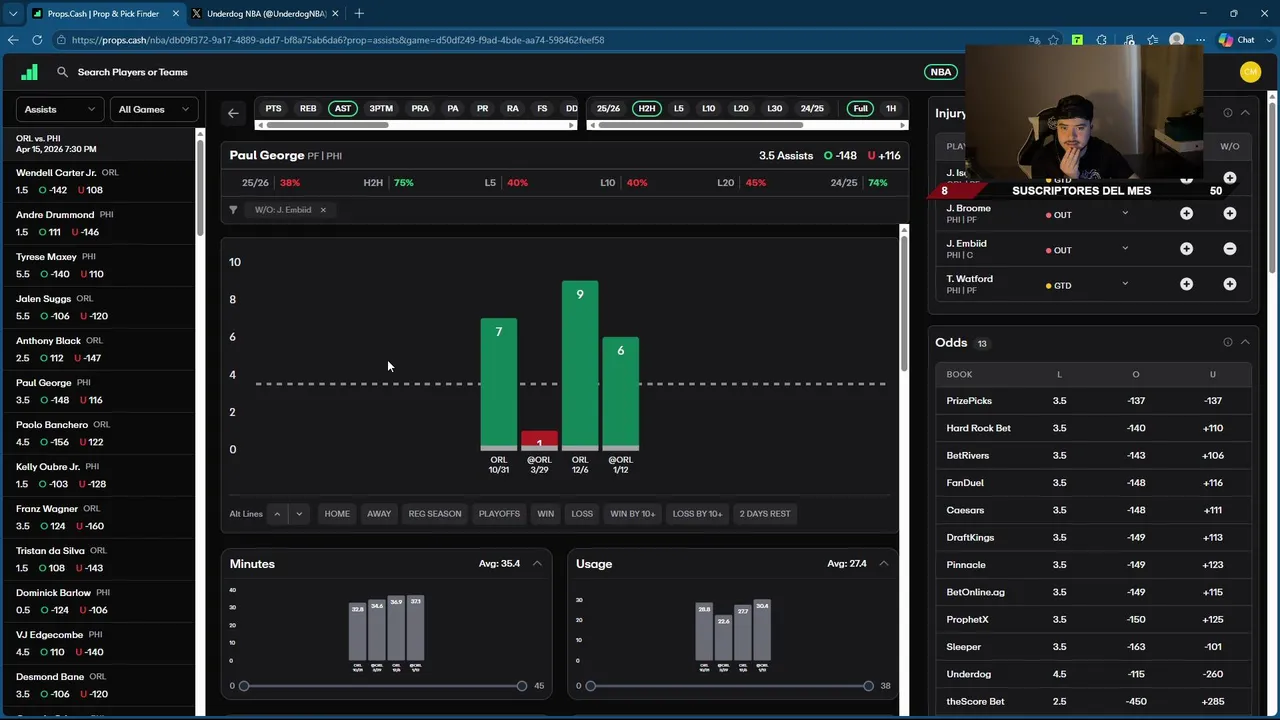Click the Usage slider right handle

point(868,686)
